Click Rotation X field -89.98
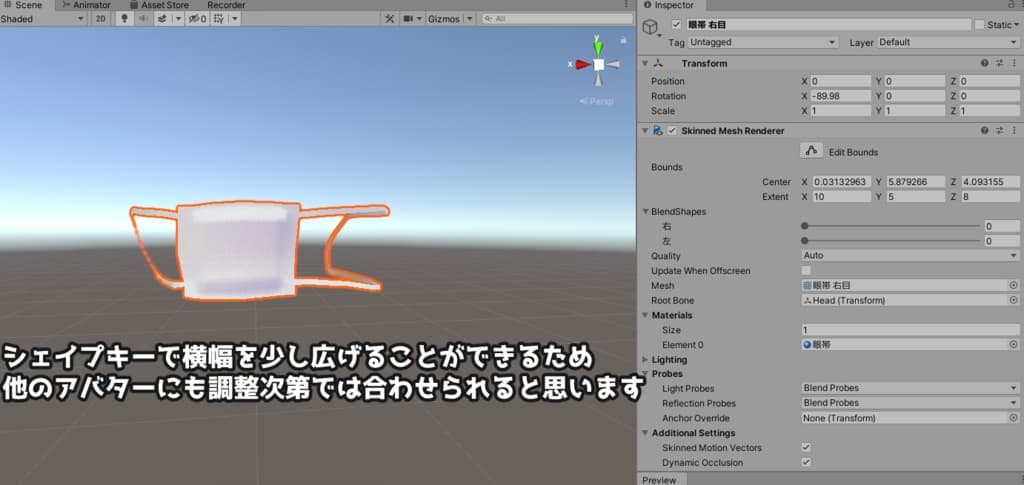 click(841, 96)
